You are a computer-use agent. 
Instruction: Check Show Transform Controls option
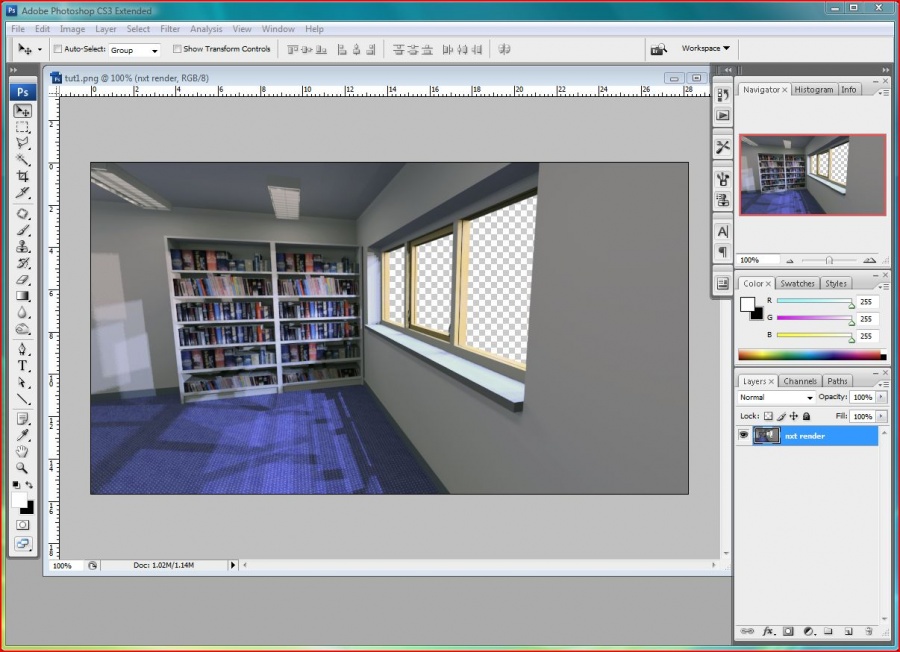178,49
